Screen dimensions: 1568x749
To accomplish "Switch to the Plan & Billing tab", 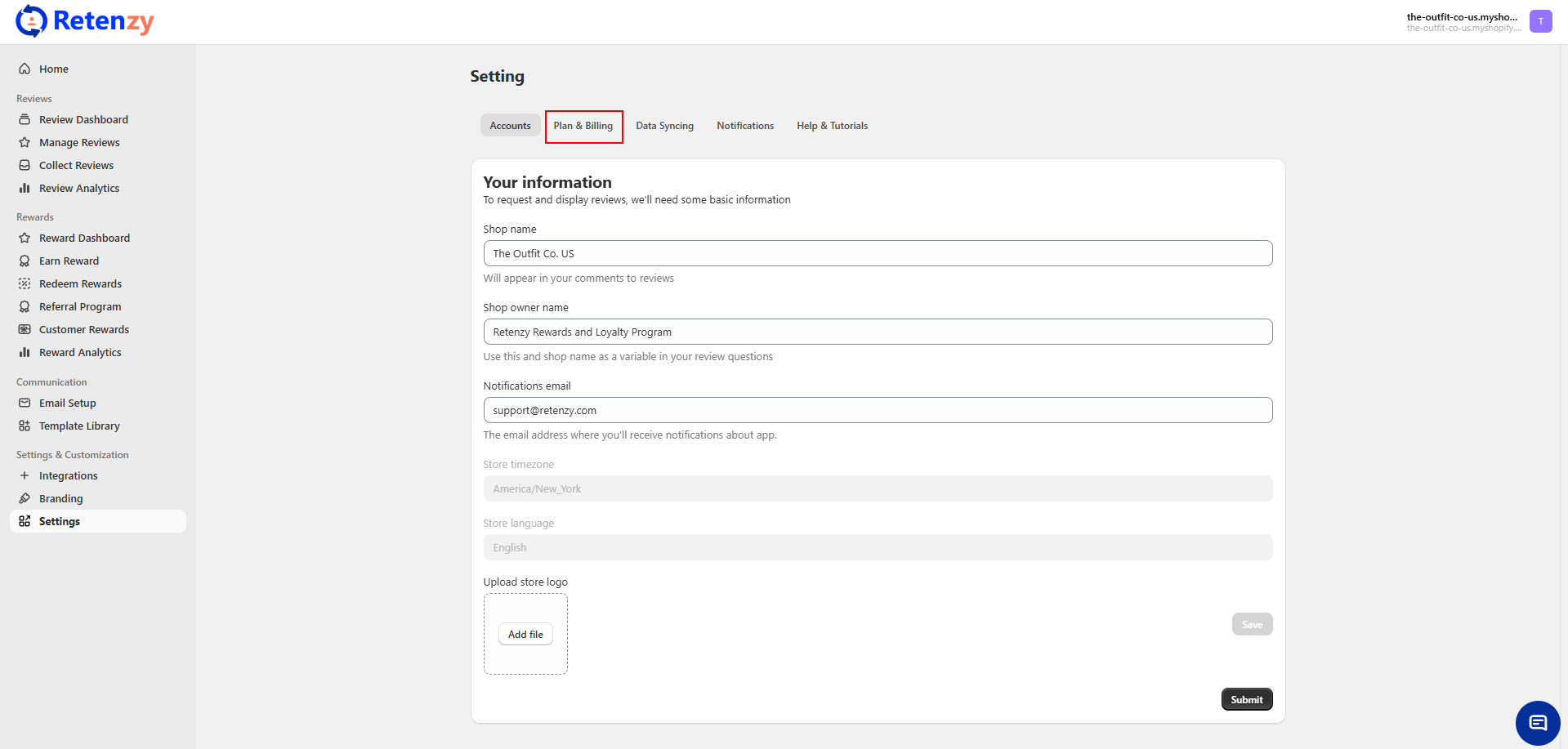I will [583, 126].
